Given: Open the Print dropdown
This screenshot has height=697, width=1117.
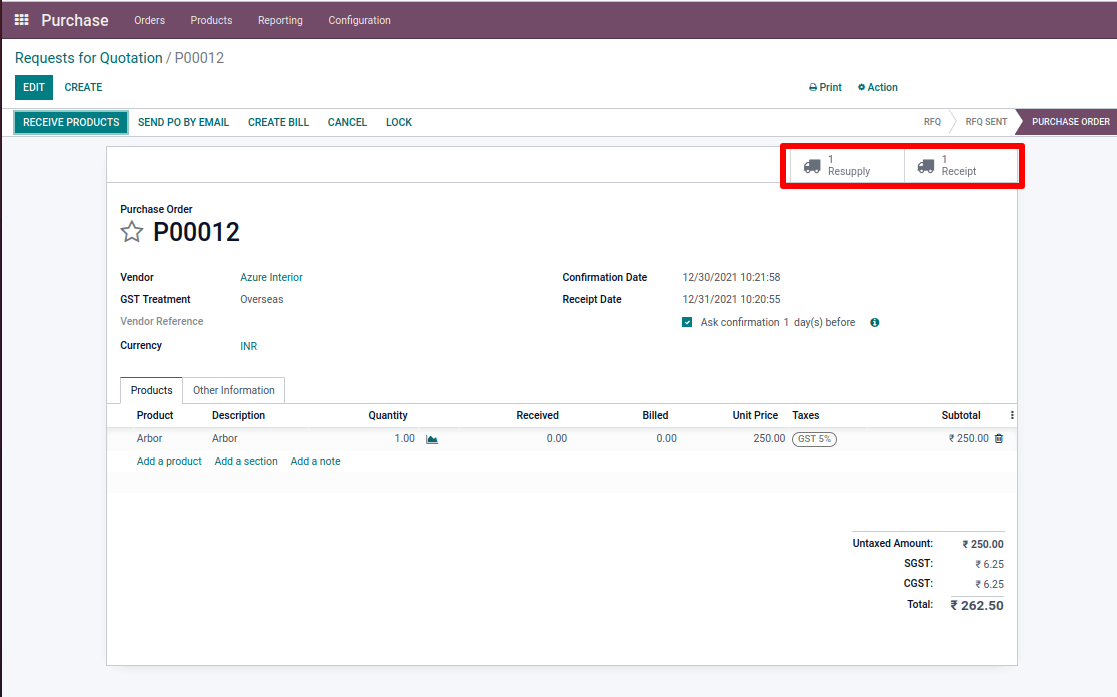Looking at the screenshot, I should point(825,87).
